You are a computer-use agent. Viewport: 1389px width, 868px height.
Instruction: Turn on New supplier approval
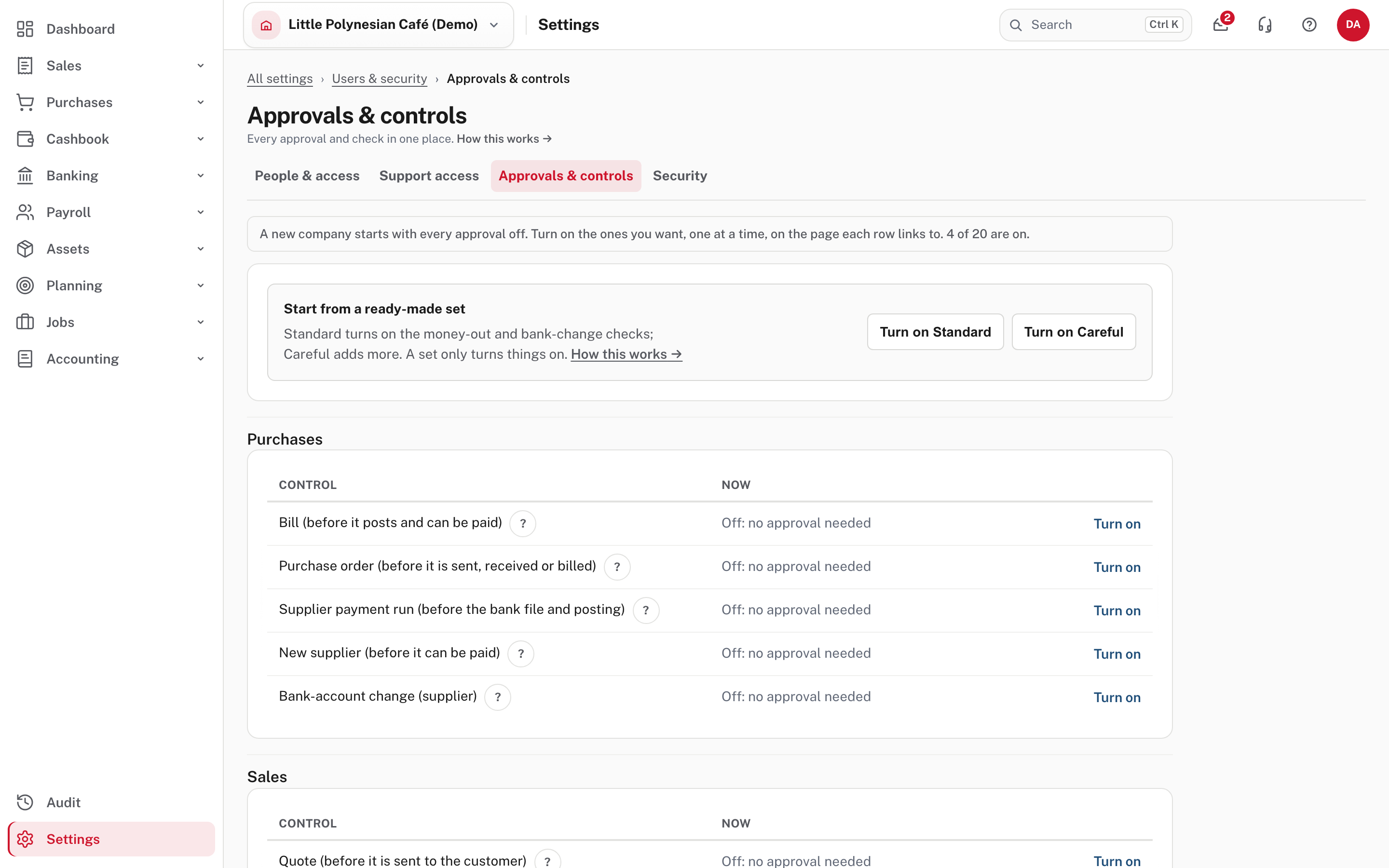1117,654
